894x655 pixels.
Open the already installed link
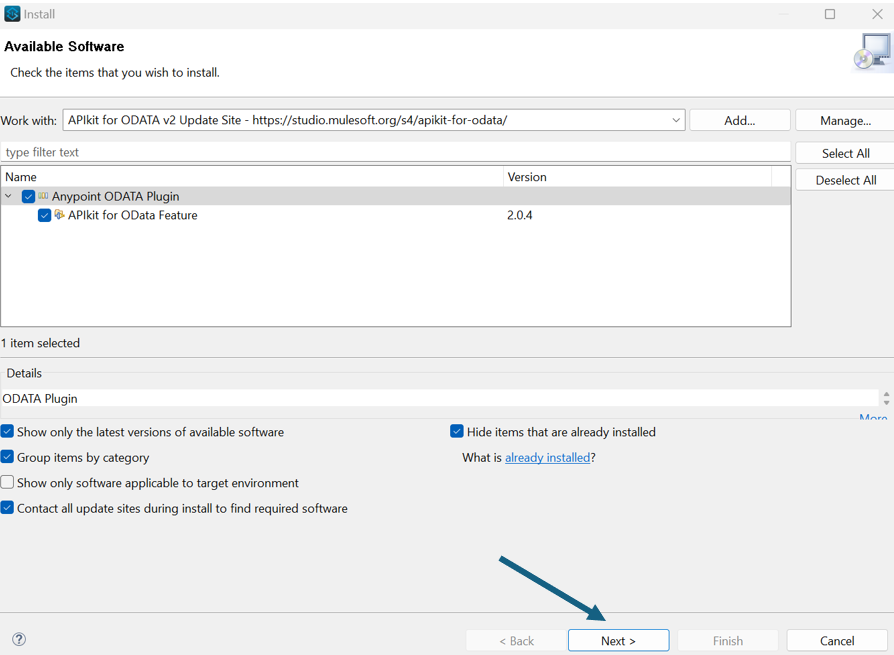coord(547,458)
